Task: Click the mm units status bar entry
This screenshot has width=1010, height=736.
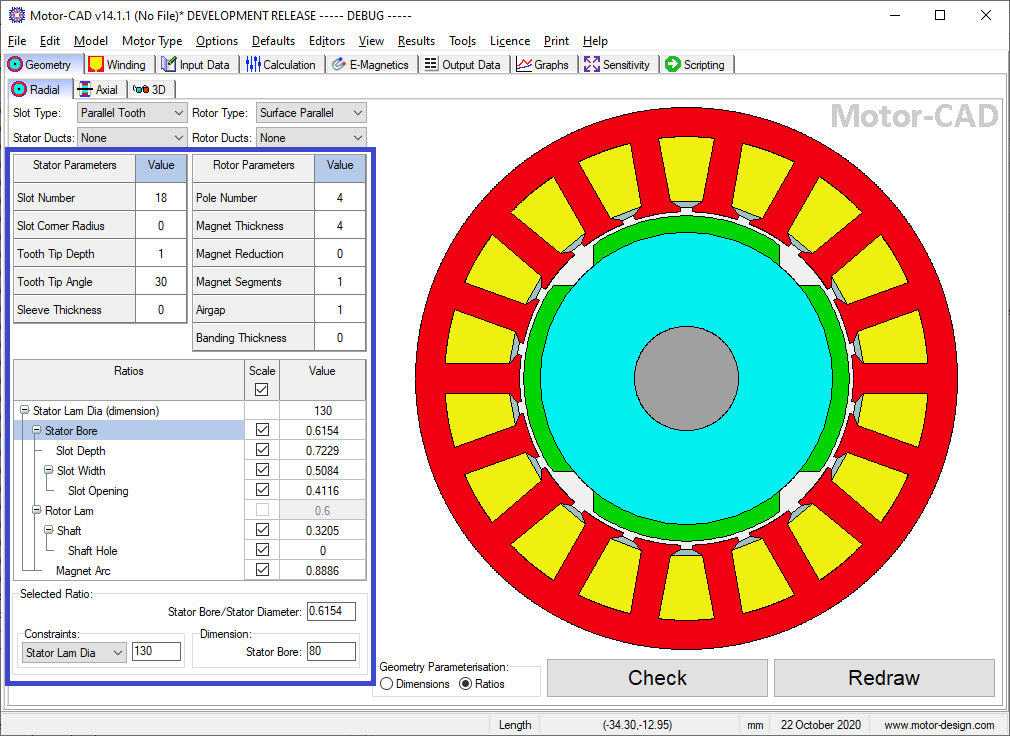Action: [755, 724]
